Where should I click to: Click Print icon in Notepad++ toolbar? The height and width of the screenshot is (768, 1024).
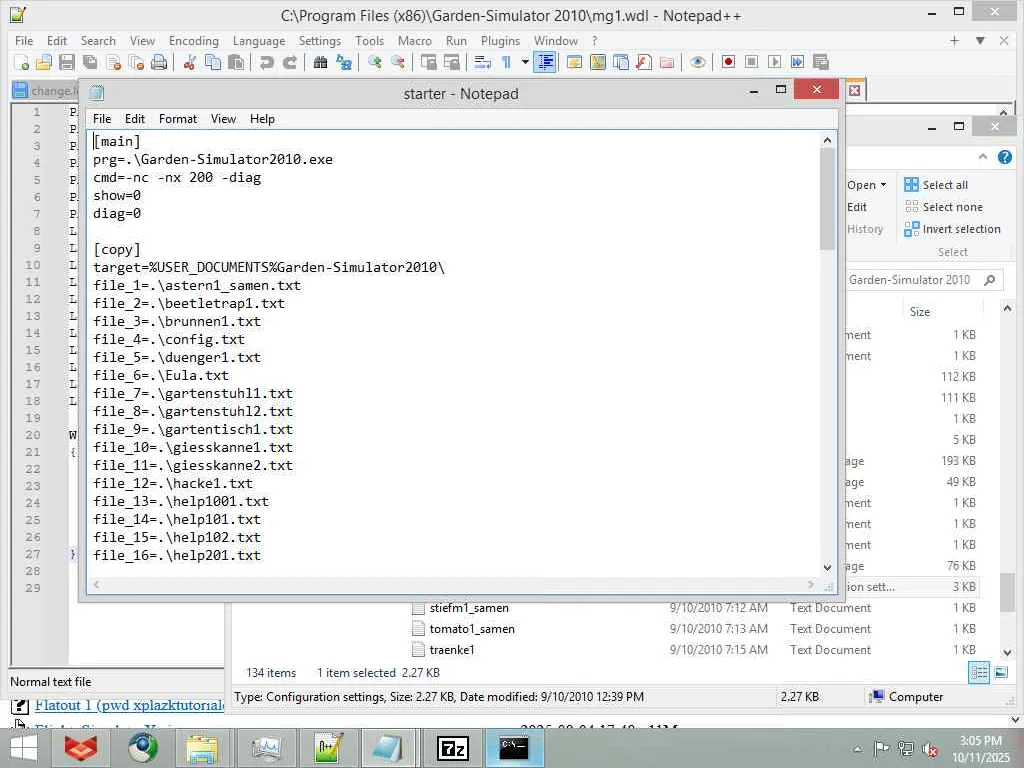tap(159, 62)
